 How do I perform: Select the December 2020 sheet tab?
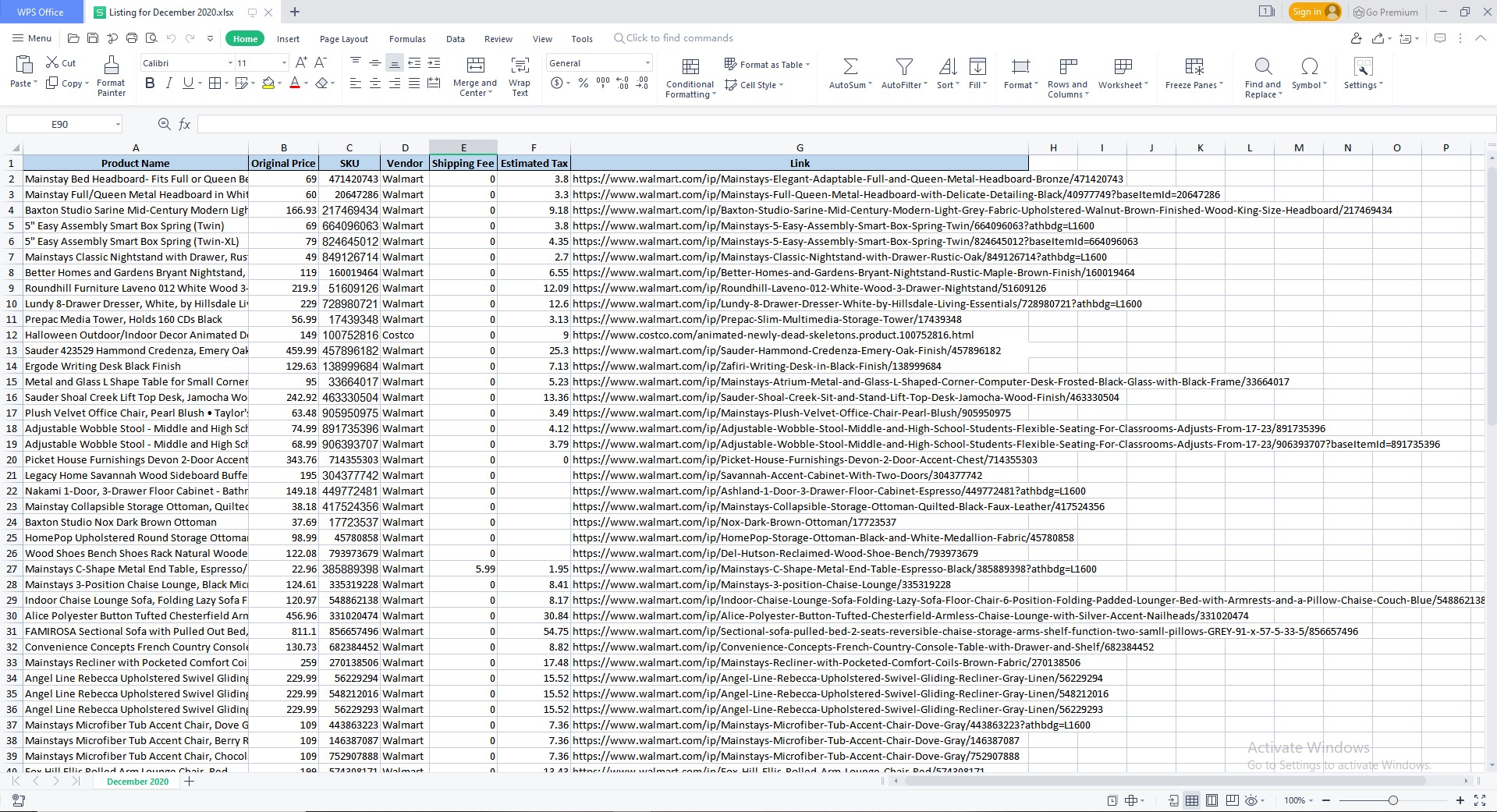(x=137, y=782)
